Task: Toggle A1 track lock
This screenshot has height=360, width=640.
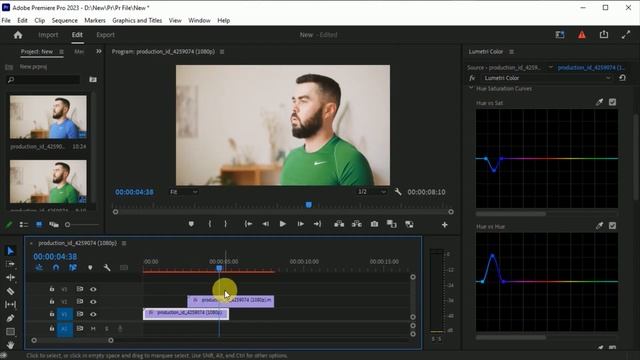Action: tap(52, 328)
